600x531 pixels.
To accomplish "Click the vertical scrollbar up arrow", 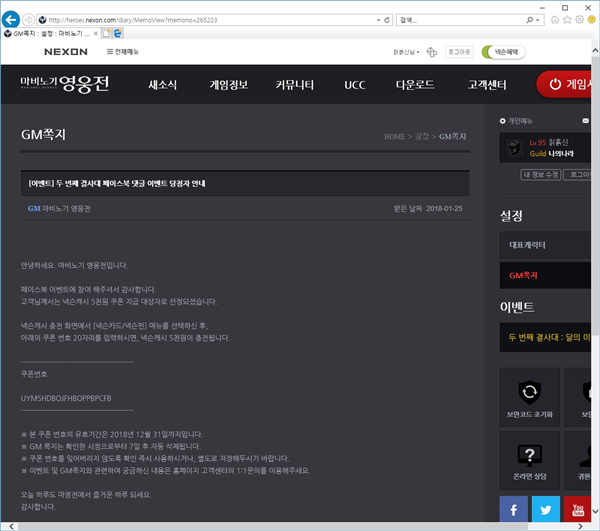I will coord(595,50).
